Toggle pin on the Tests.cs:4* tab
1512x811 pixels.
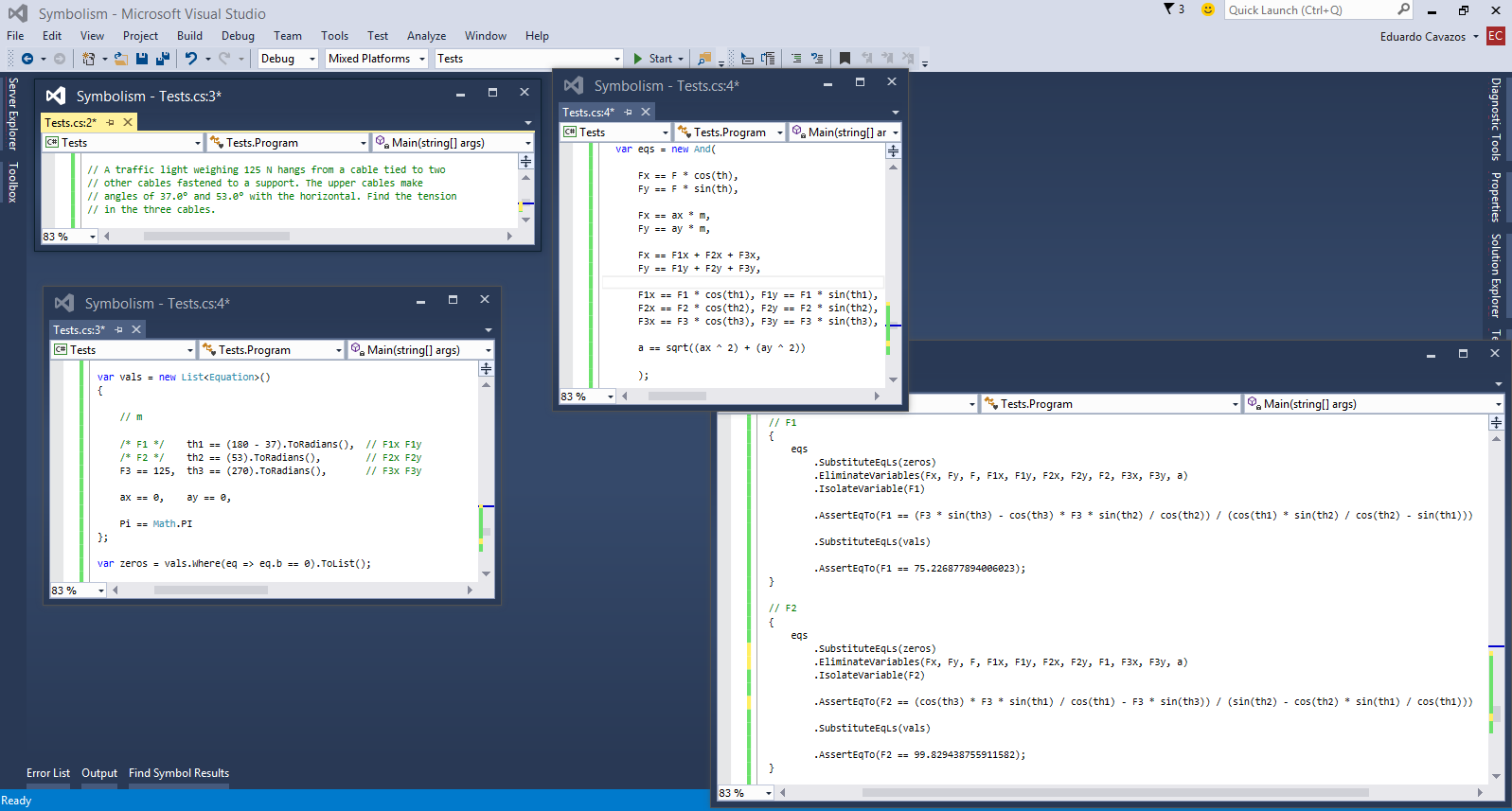629,112
